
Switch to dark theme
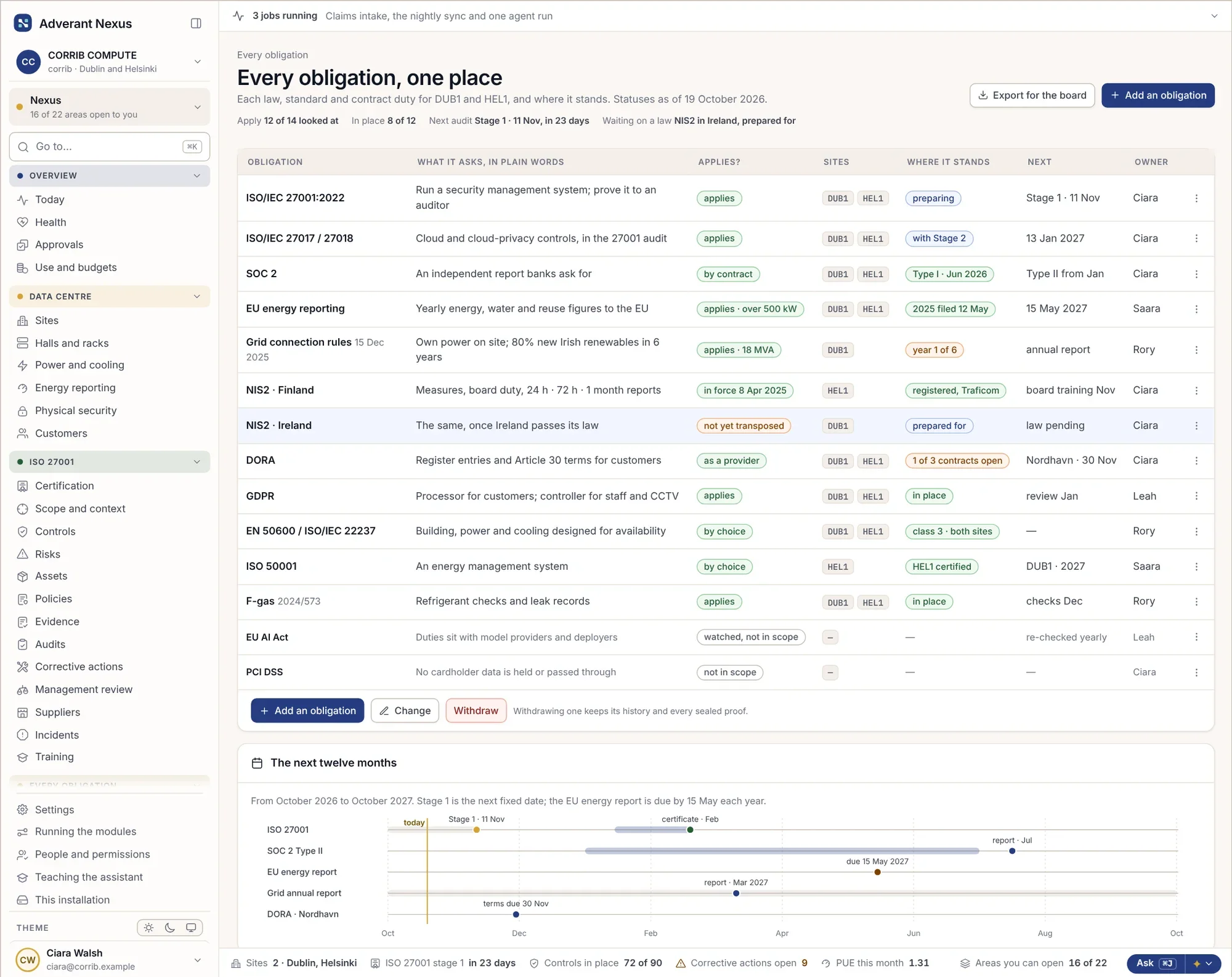click(x=170, y=928)
